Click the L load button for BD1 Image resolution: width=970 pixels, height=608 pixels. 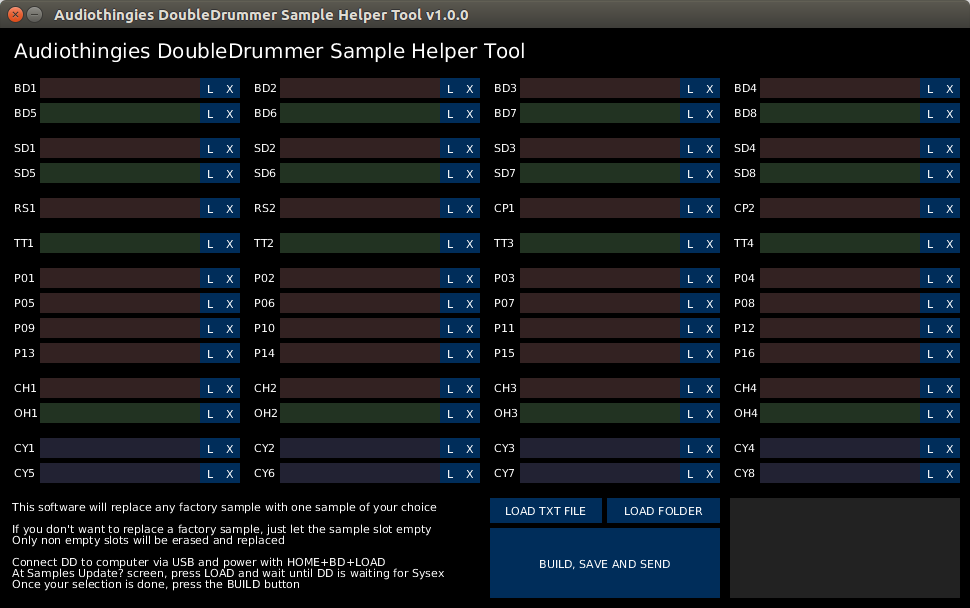coord(210,88)
